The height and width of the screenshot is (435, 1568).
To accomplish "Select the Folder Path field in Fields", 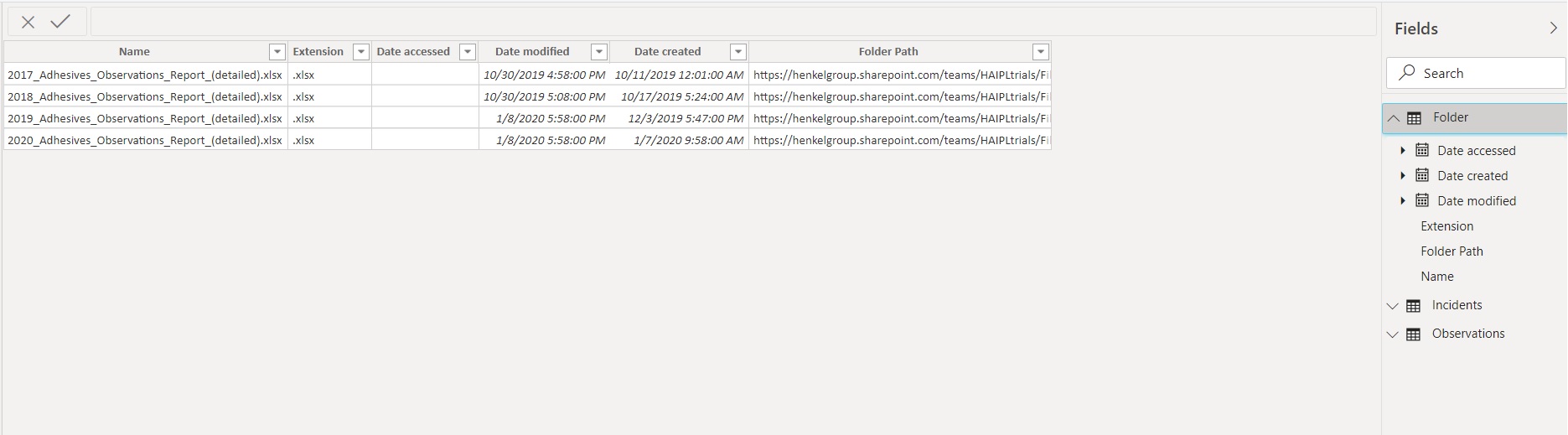I will point(1452,251).
